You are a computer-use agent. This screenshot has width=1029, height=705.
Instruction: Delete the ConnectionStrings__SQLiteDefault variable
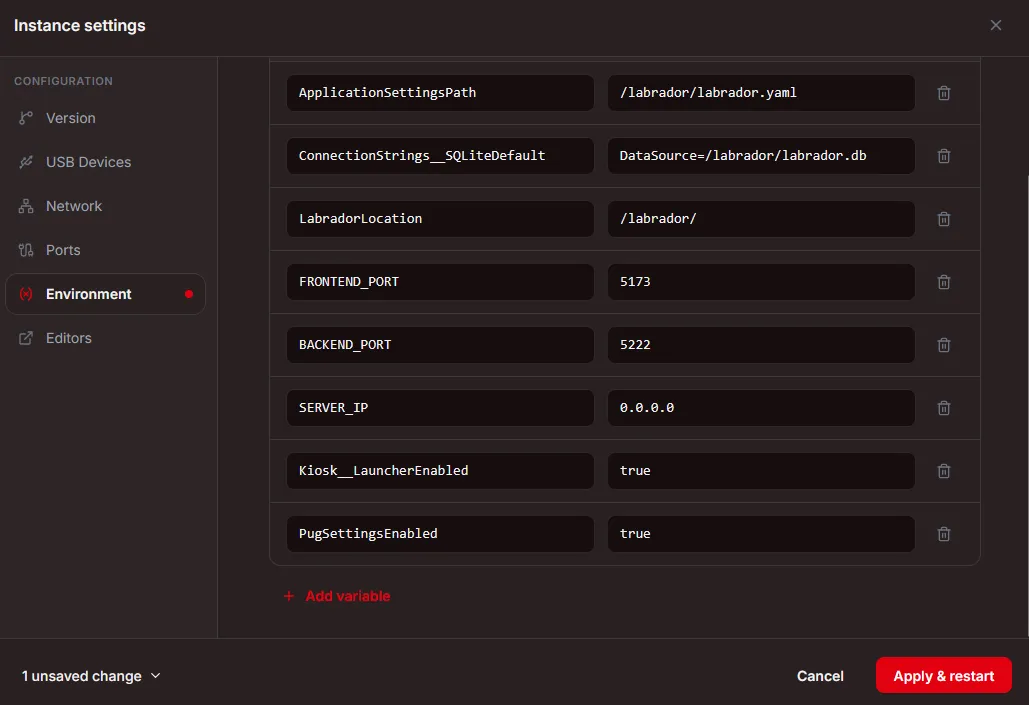tap(944, 156)
